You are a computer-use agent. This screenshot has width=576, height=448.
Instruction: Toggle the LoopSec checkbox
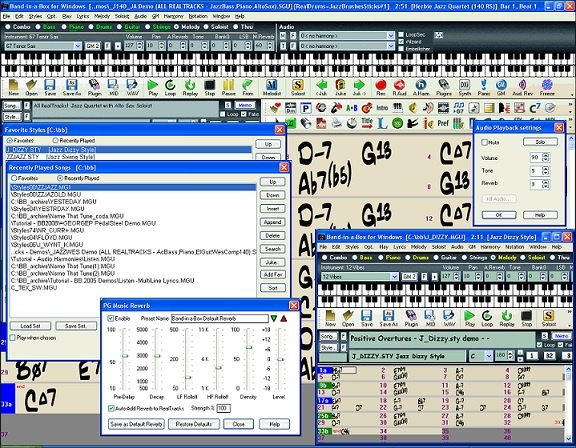pyautogui.click(x=401, y=35)
